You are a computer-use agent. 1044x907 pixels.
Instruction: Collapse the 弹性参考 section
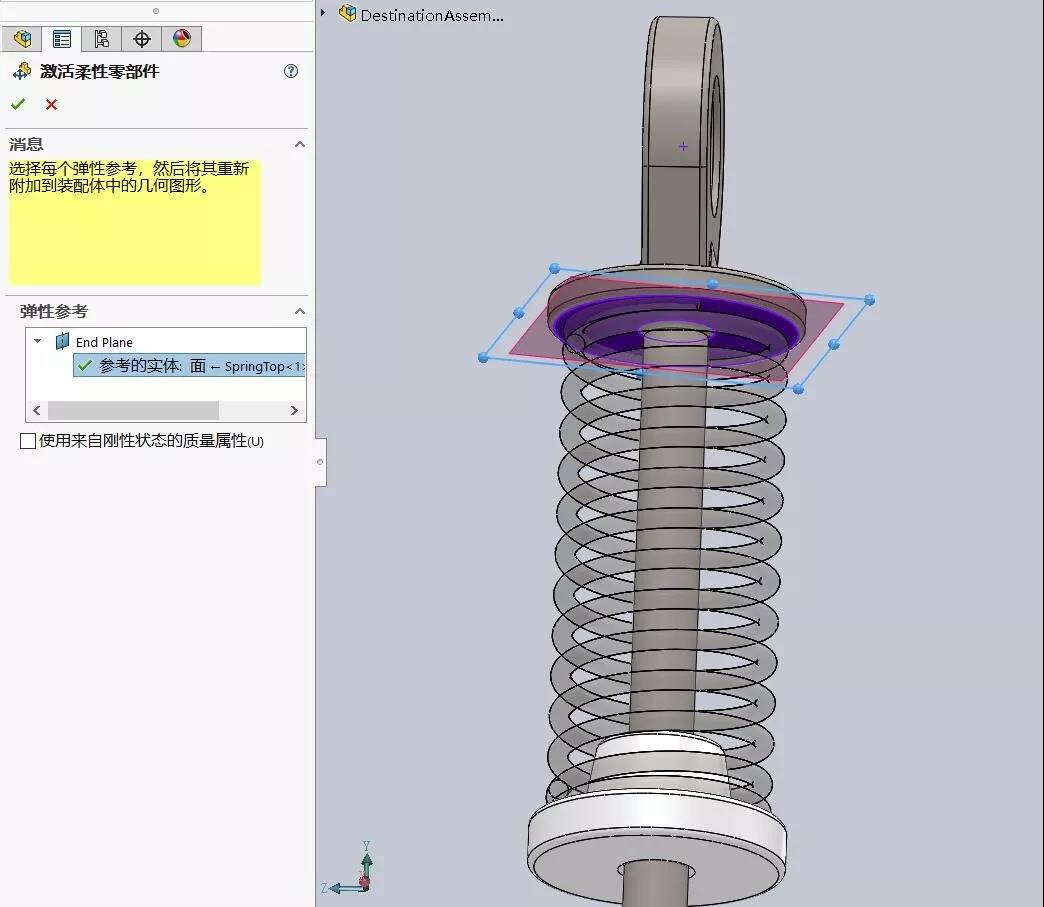pos(299,312)
